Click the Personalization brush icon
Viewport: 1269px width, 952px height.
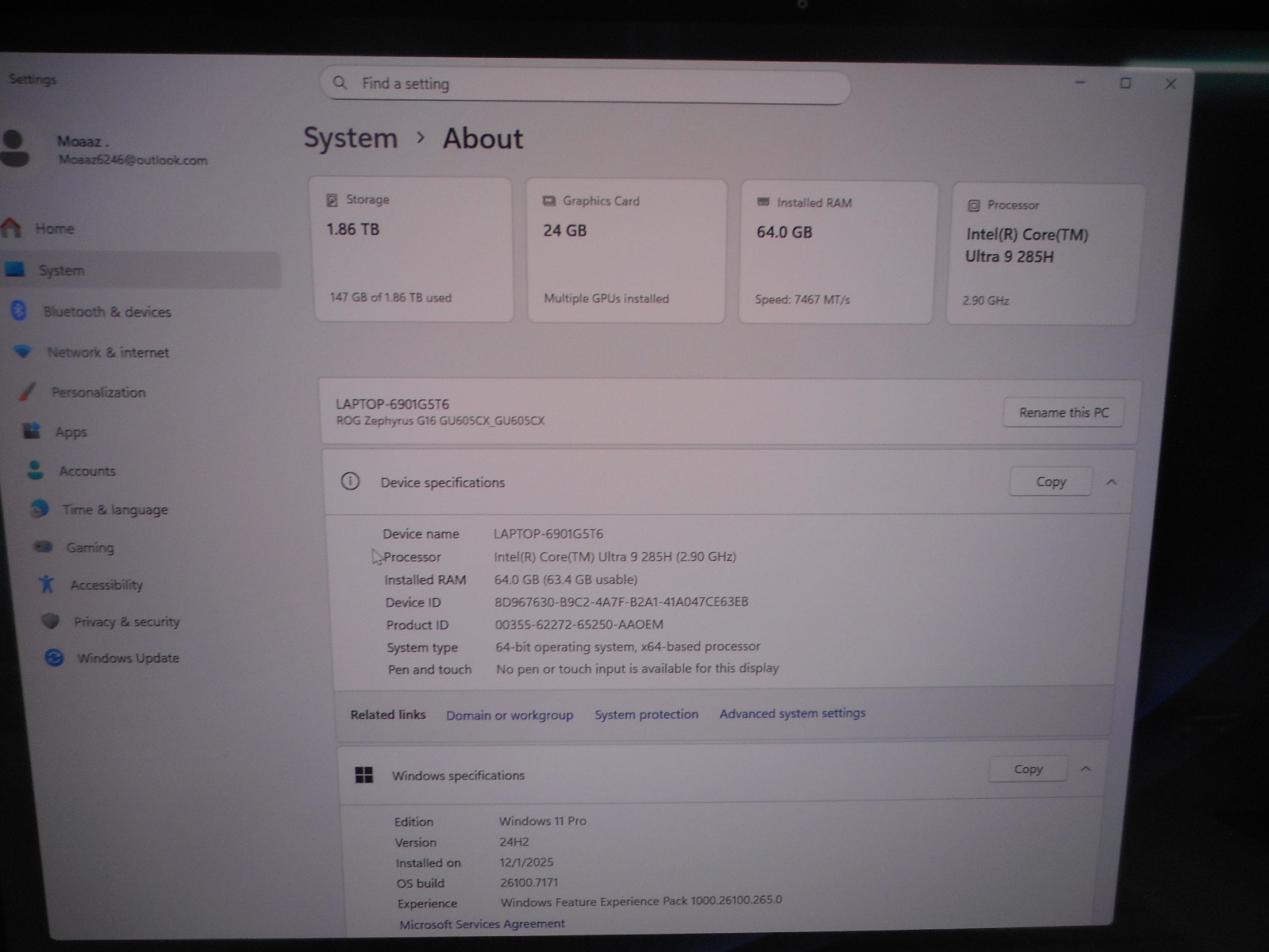point(28,391)
